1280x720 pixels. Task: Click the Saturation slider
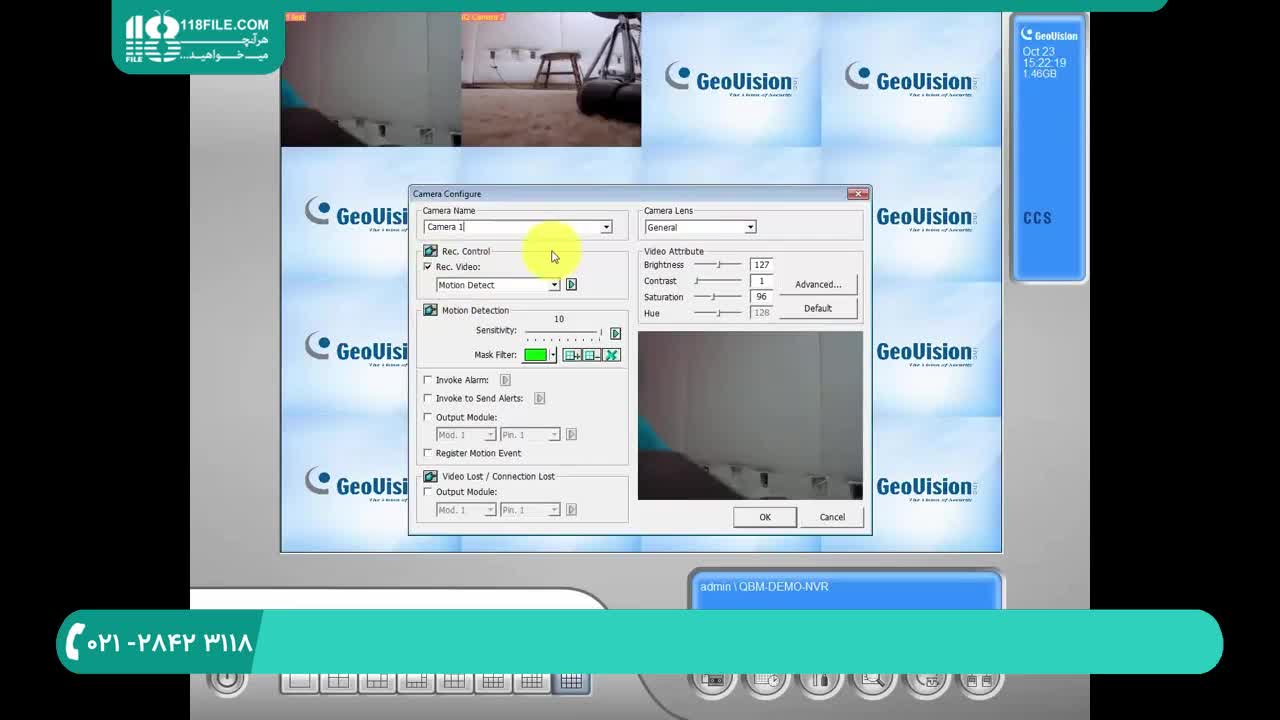click(719, 297)
